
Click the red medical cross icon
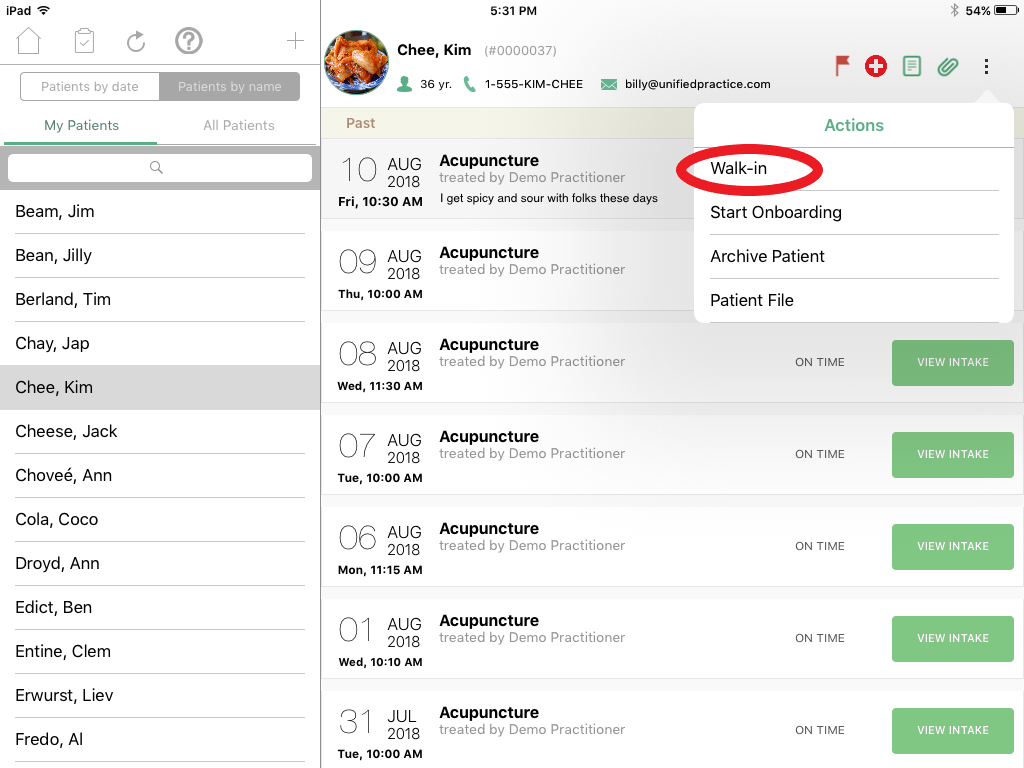pos(876,67)
